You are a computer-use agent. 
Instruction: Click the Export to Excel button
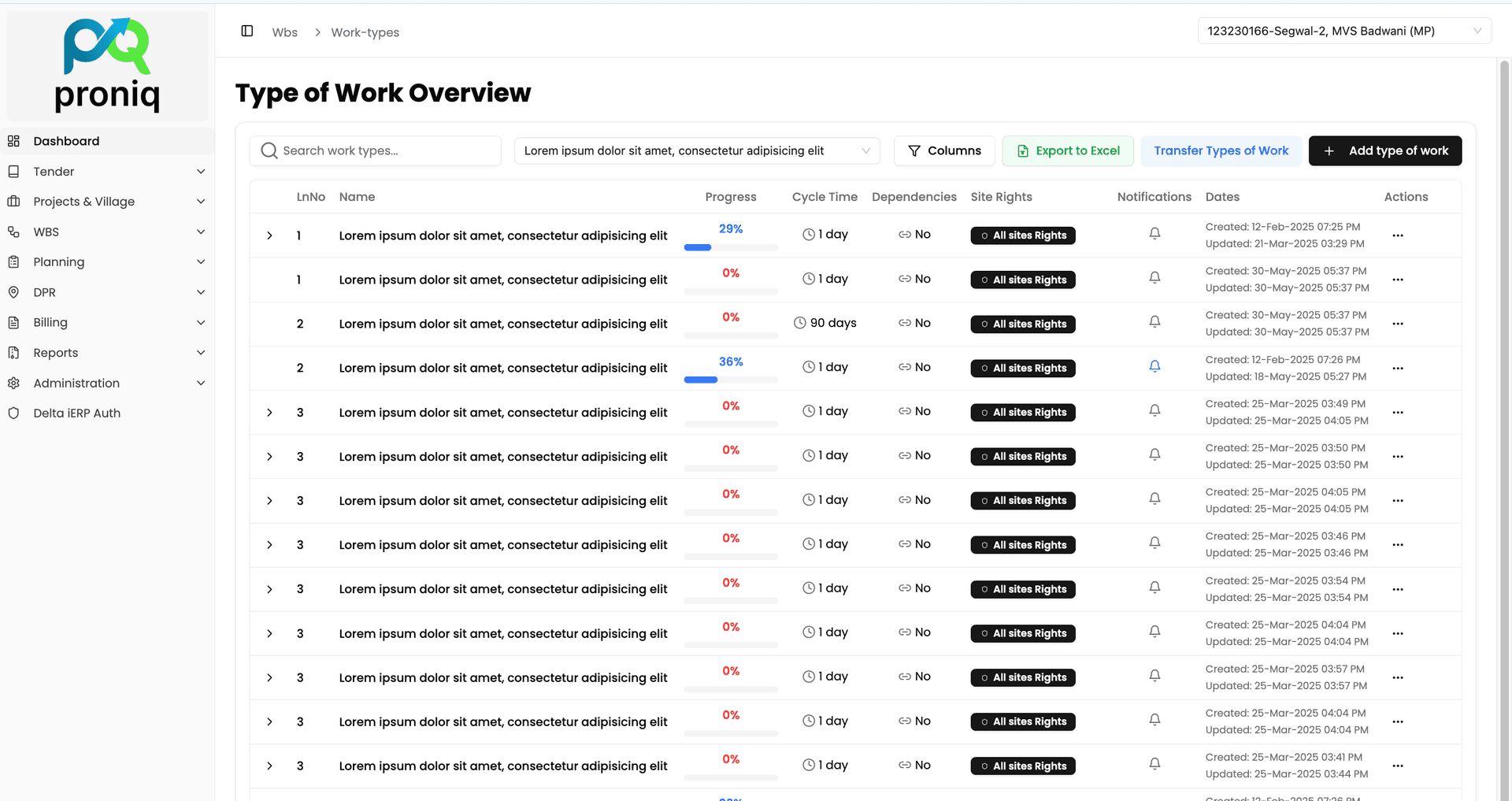pos(1068,150)
